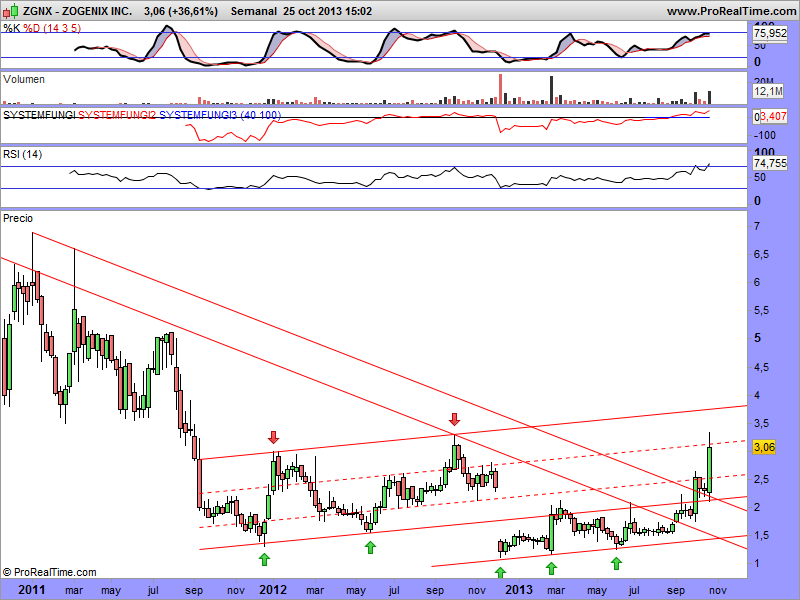Click the '2012' year label on time axis
This screenshot has width=800, height=600.
[273, 590]
